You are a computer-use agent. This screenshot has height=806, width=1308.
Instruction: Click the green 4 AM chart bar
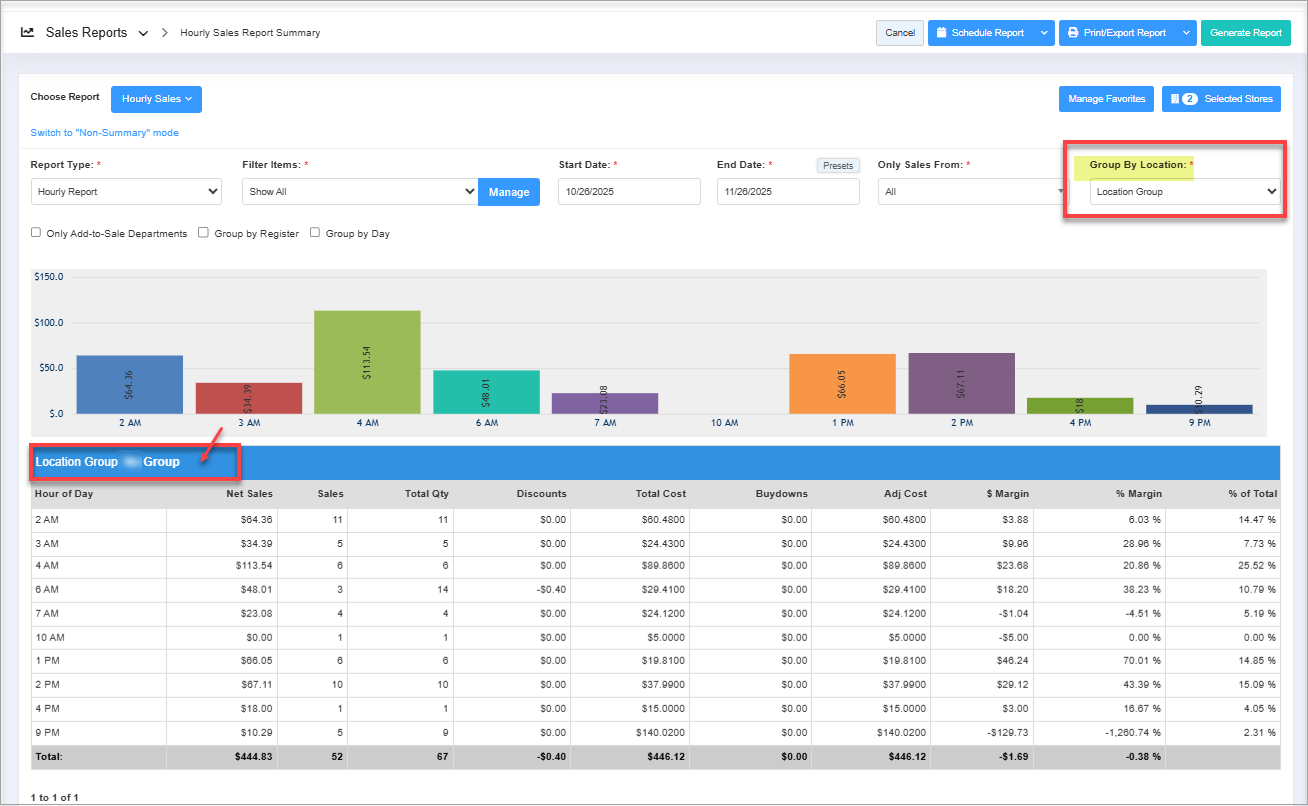tap(367, 361)
